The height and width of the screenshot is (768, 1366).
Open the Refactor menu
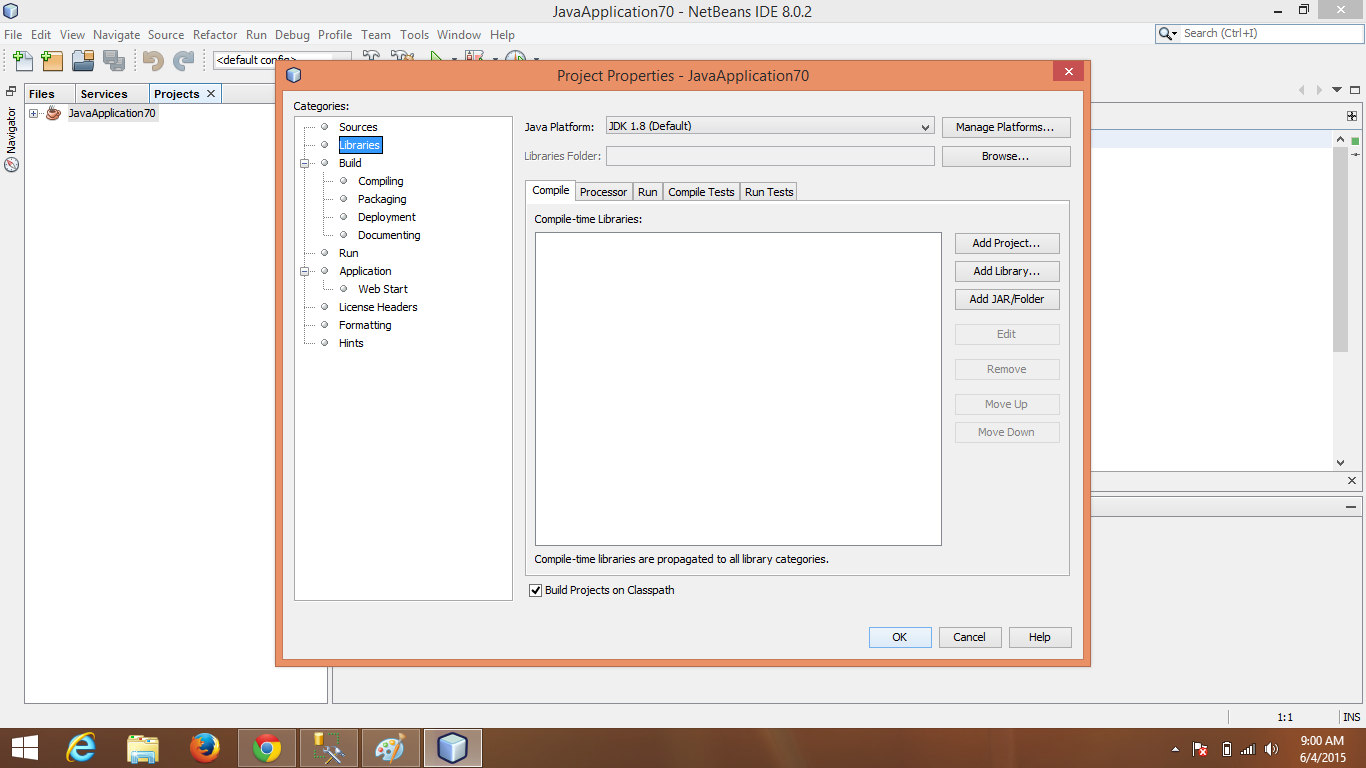pyautogui.click(x=215, y=34)
